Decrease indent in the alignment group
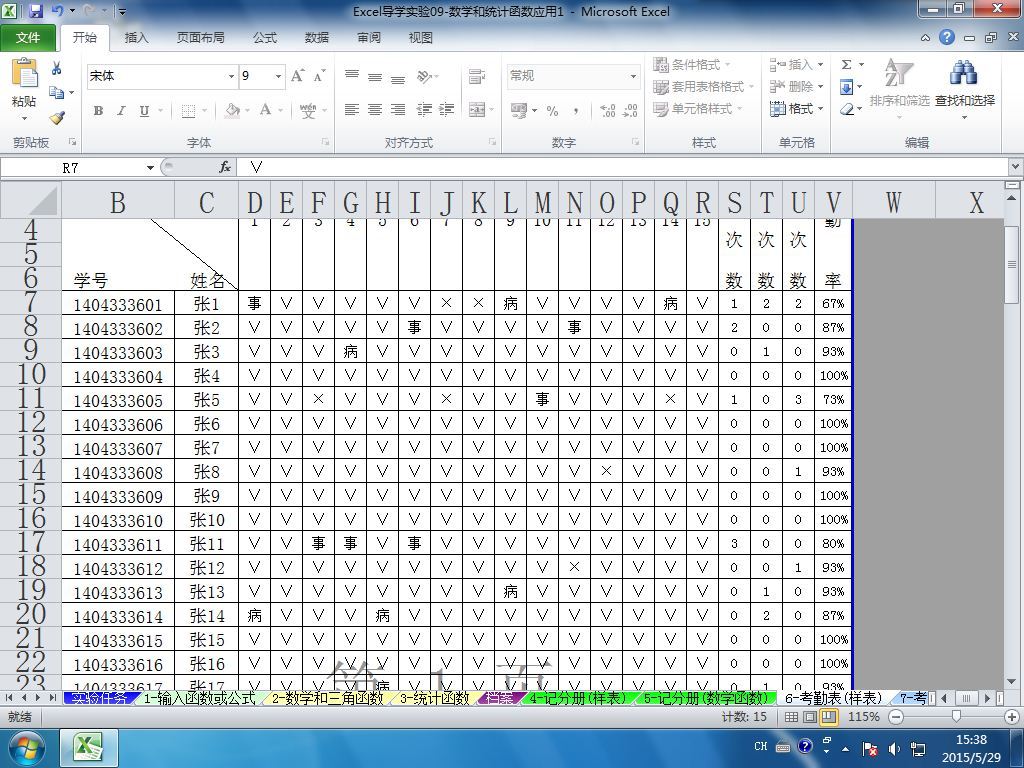This screenshot has height=768, width=1024. click(424, 110)
